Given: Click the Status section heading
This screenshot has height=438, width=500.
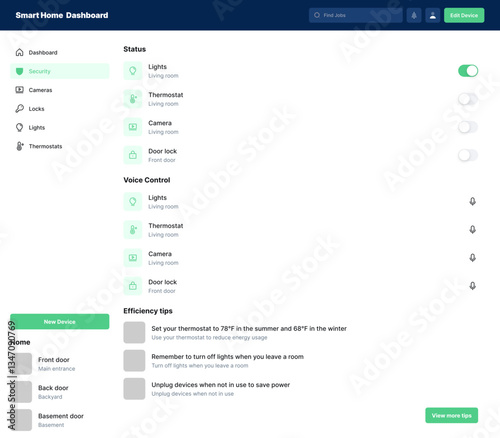Looking at the screenshot, I should click(135, 49).
